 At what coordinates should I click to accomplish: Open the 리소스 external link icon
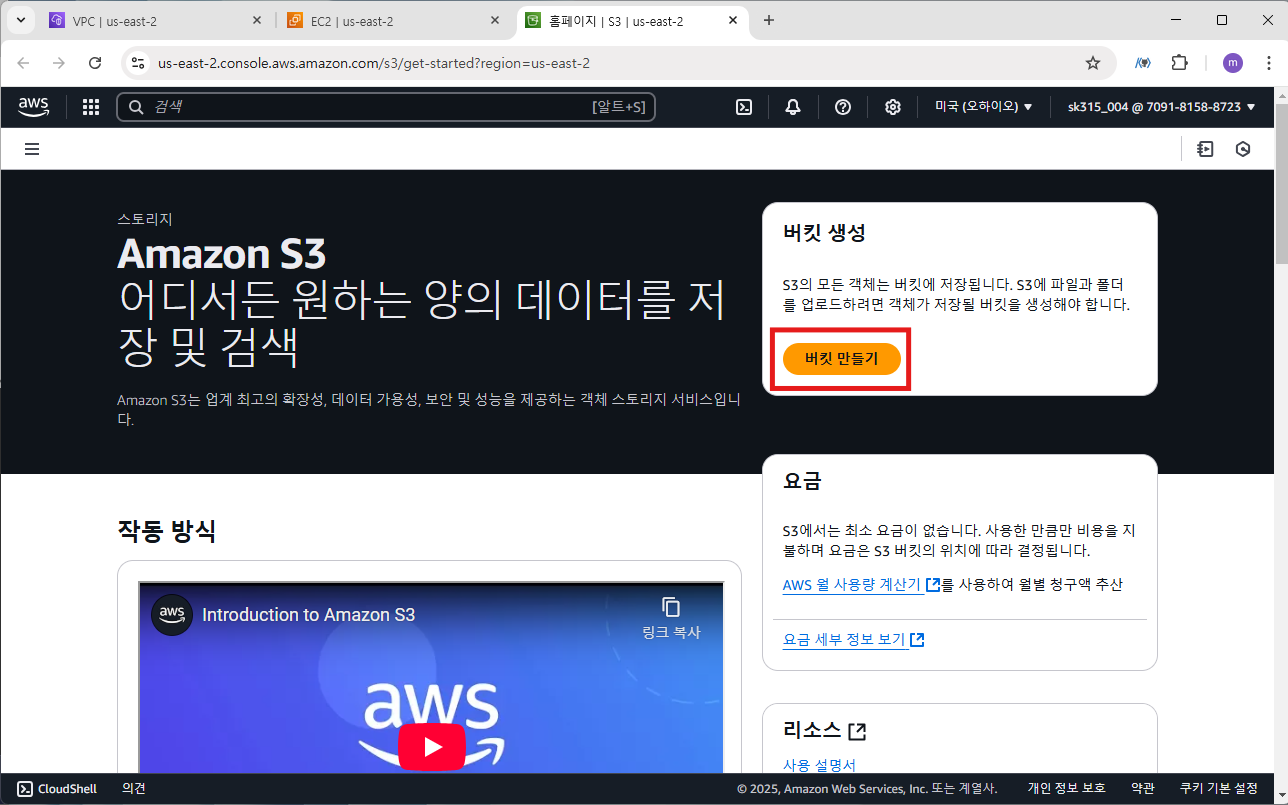click(857, 732)
